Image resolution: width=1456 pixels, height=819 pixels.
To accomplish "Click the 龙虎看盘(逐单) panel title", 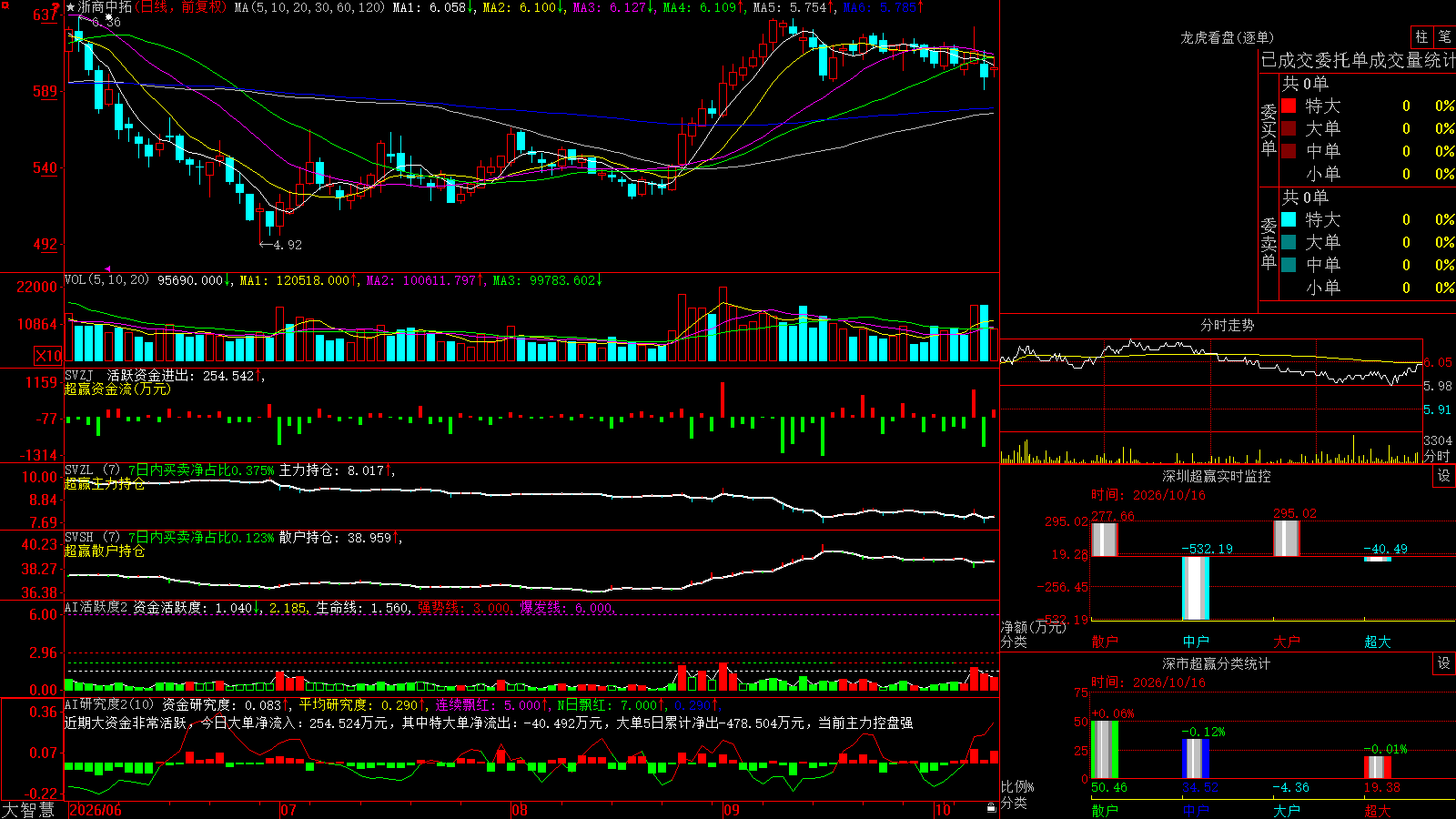I will pos(1228,37).
